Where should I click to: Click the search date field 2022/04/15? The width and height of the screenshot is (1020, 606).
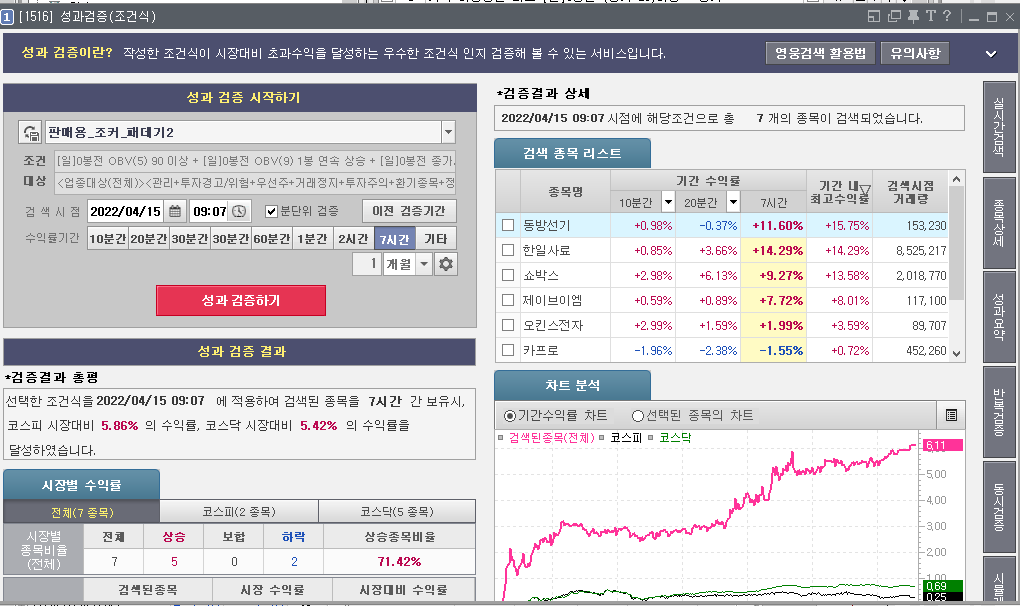point(126,211)
